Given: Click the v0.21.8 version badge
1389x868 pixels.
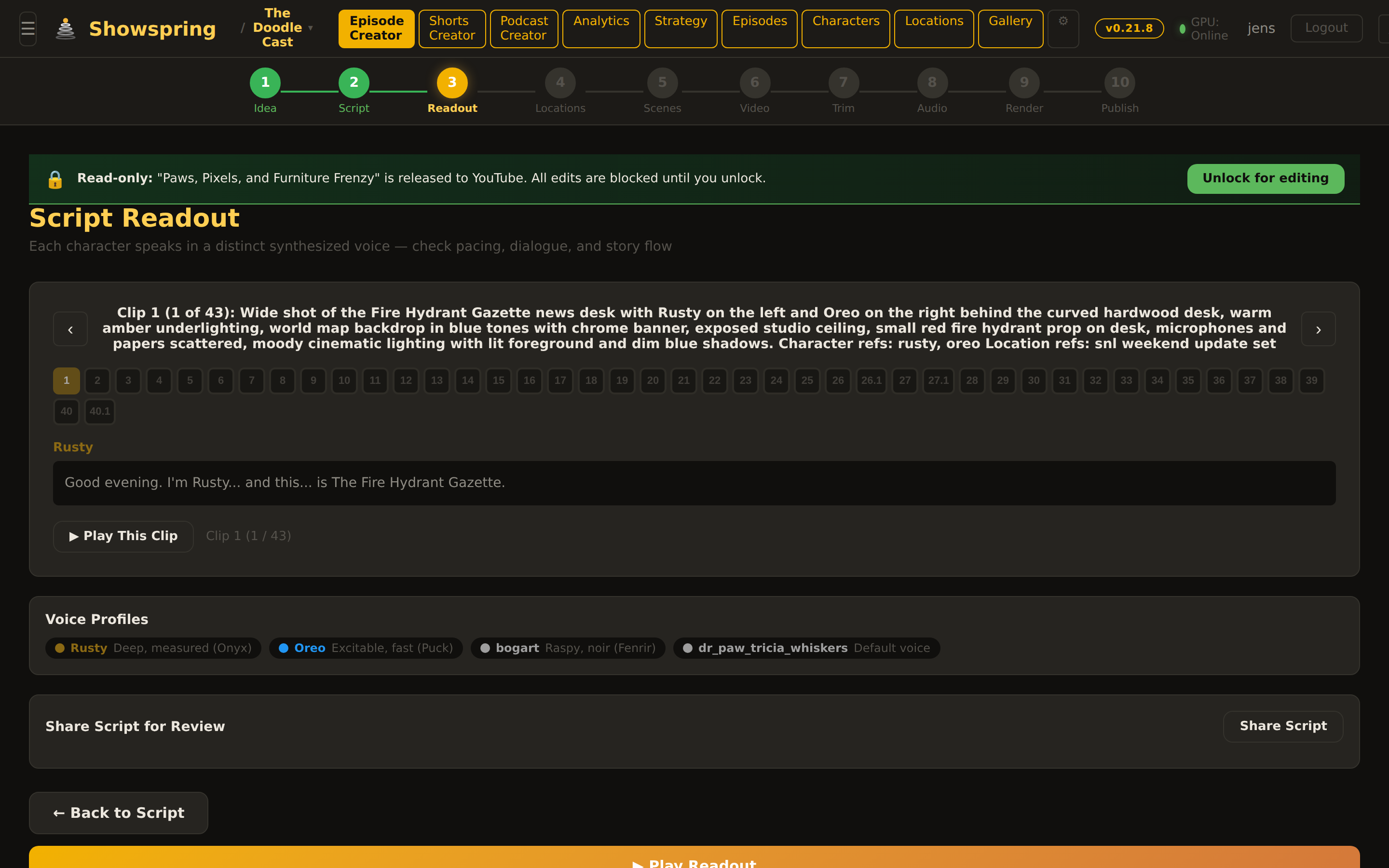Looking at the screenshot, I should coord(1129,27).
